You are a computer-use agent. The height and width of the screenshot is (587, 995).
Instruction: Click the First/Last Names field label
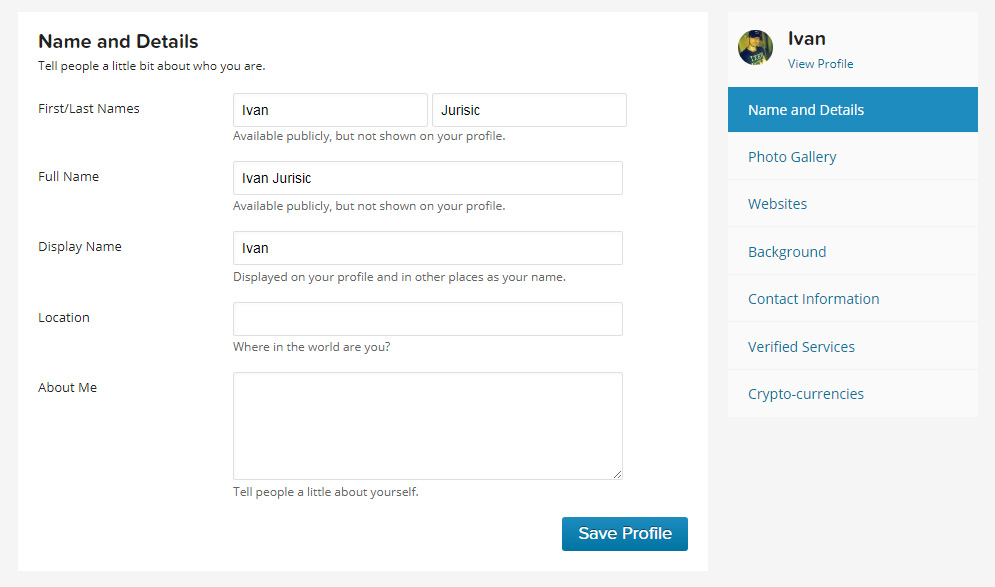(x=88, y=108)
